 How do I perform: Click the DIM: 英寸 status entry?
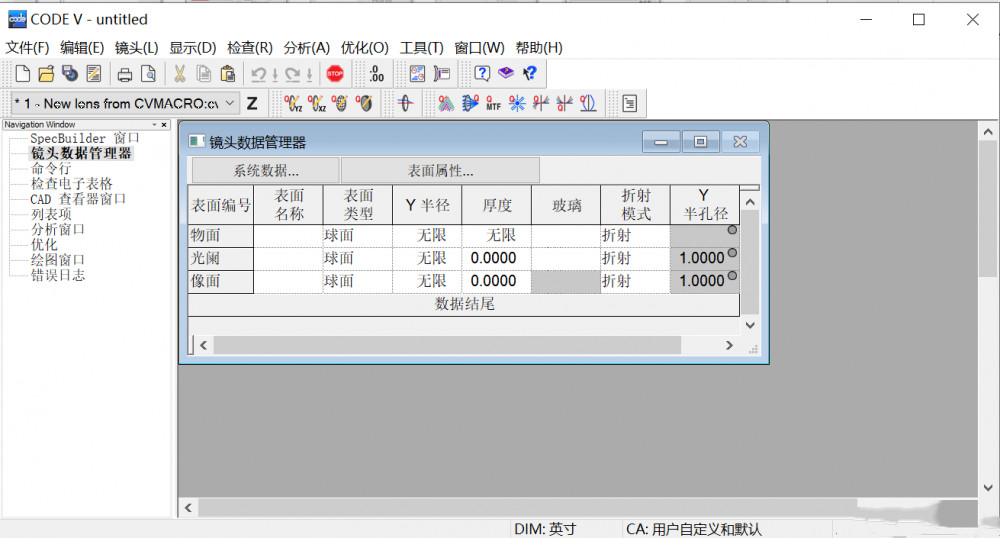(x=545, y=529)
